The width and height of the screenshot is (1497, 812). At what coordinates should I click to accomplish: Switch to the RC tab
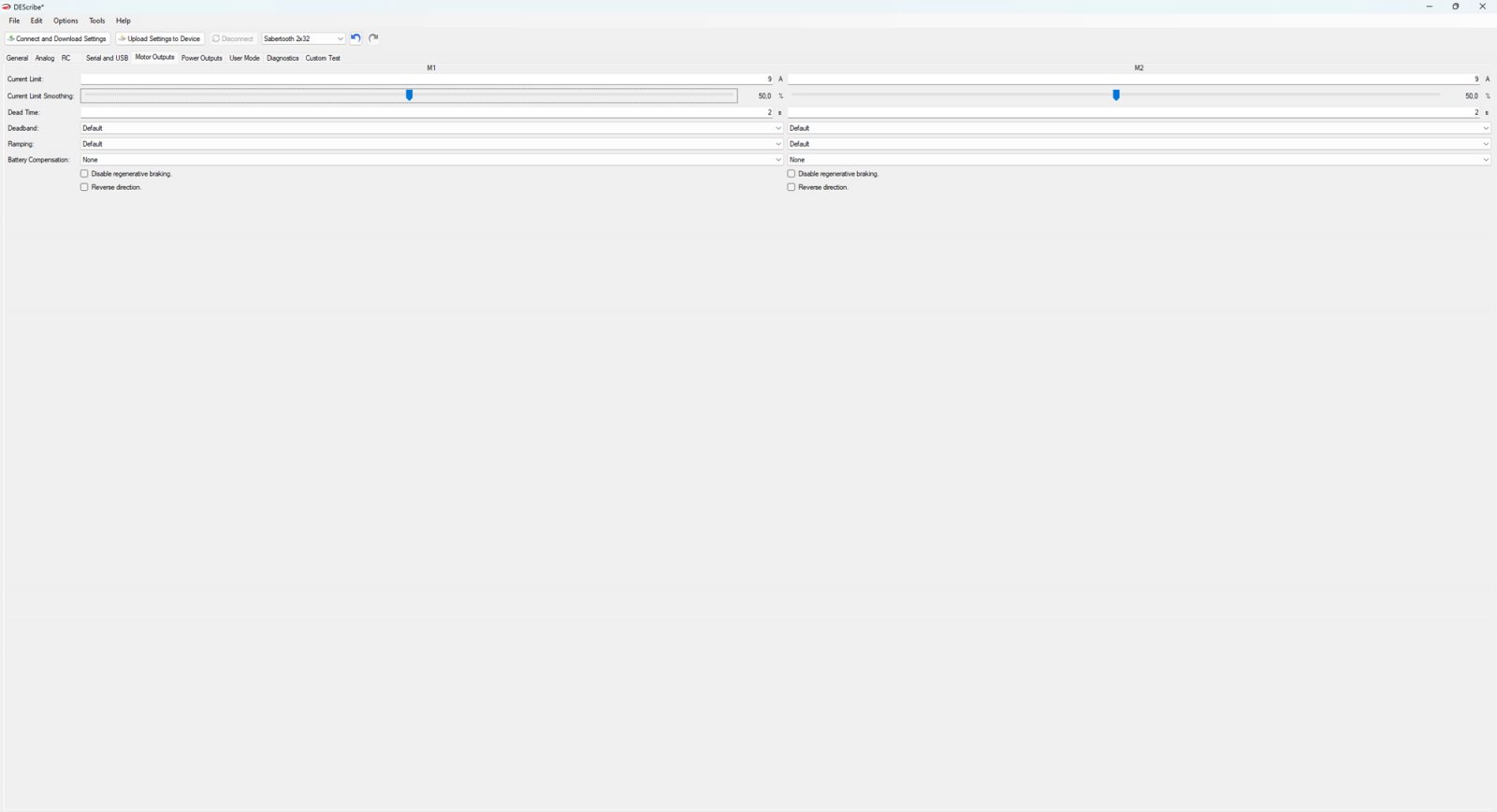pos(66,58)
